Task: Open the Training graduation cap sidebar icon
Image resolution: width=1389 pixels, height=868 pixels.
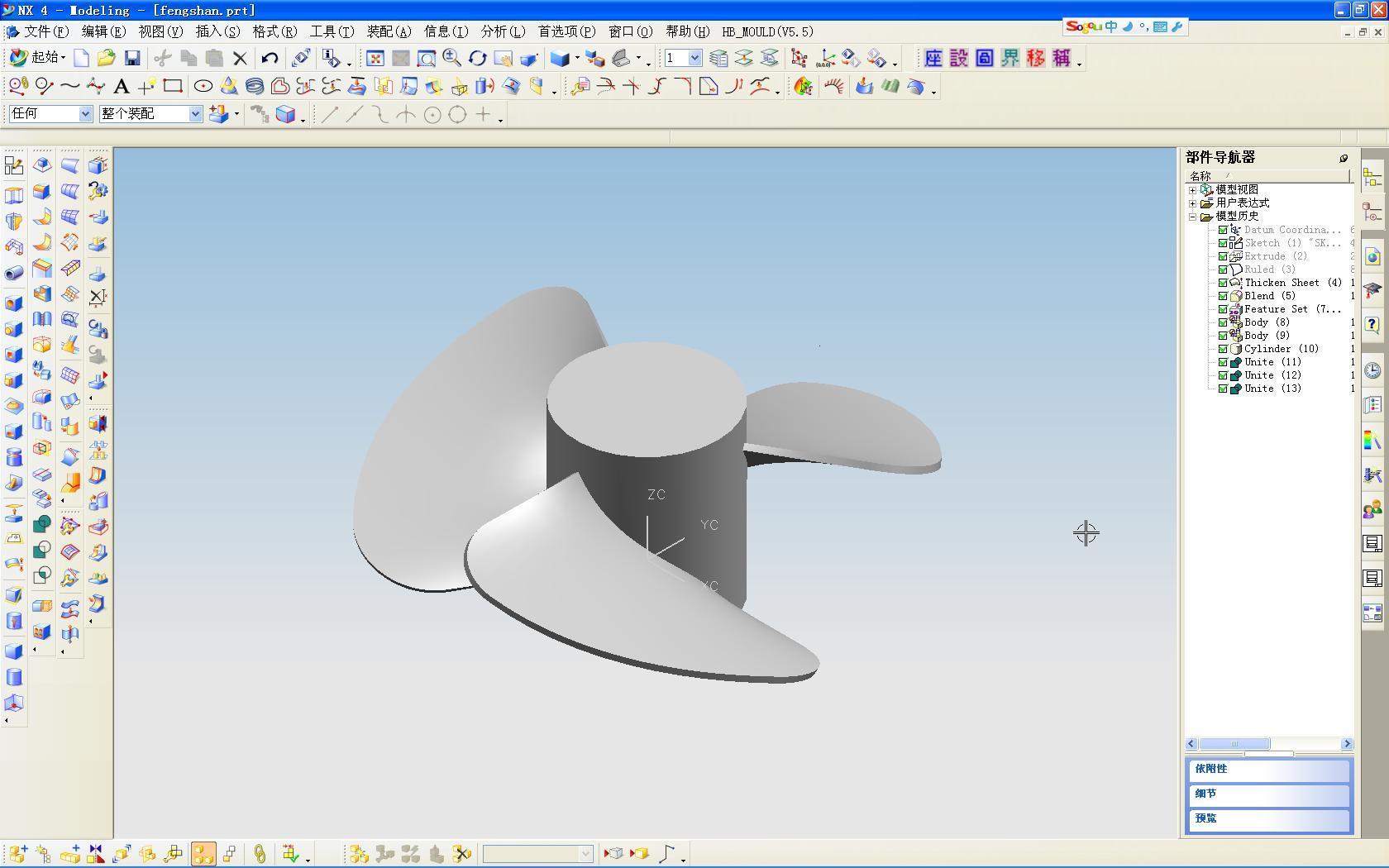Action: click(1372, 290)
